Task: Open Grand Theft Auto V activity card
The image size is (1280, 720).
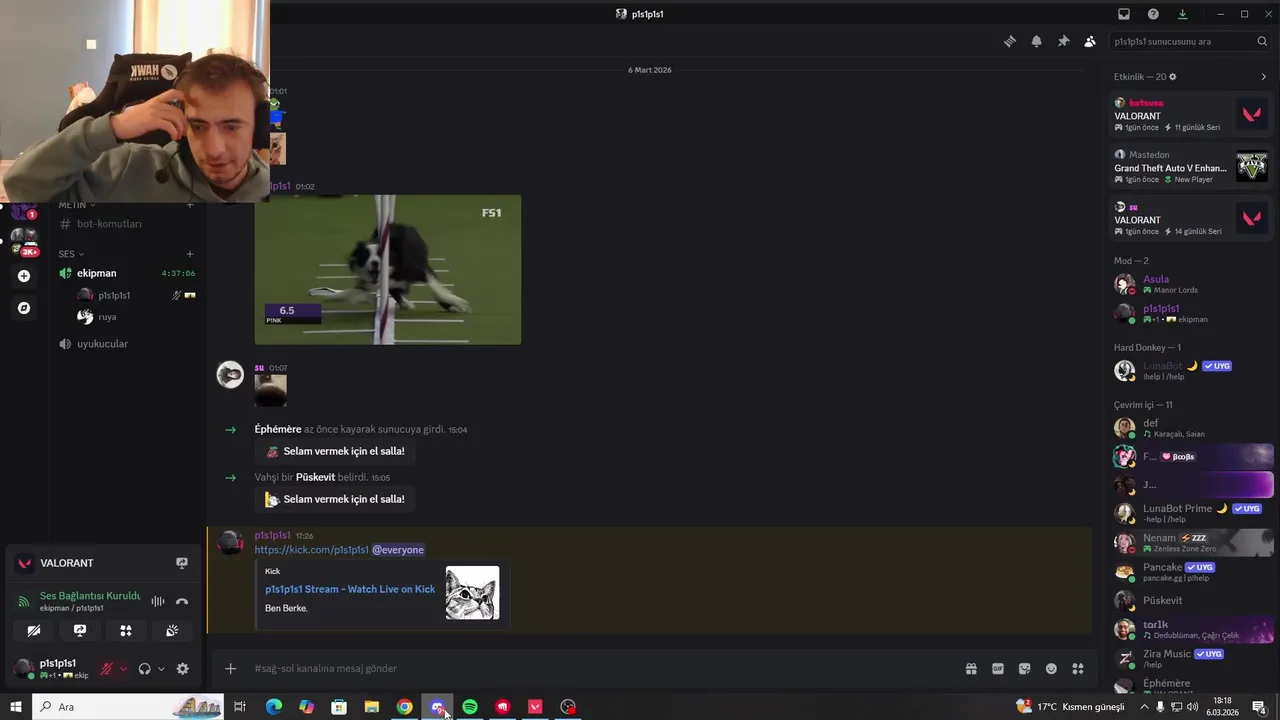Action: 1191,166
